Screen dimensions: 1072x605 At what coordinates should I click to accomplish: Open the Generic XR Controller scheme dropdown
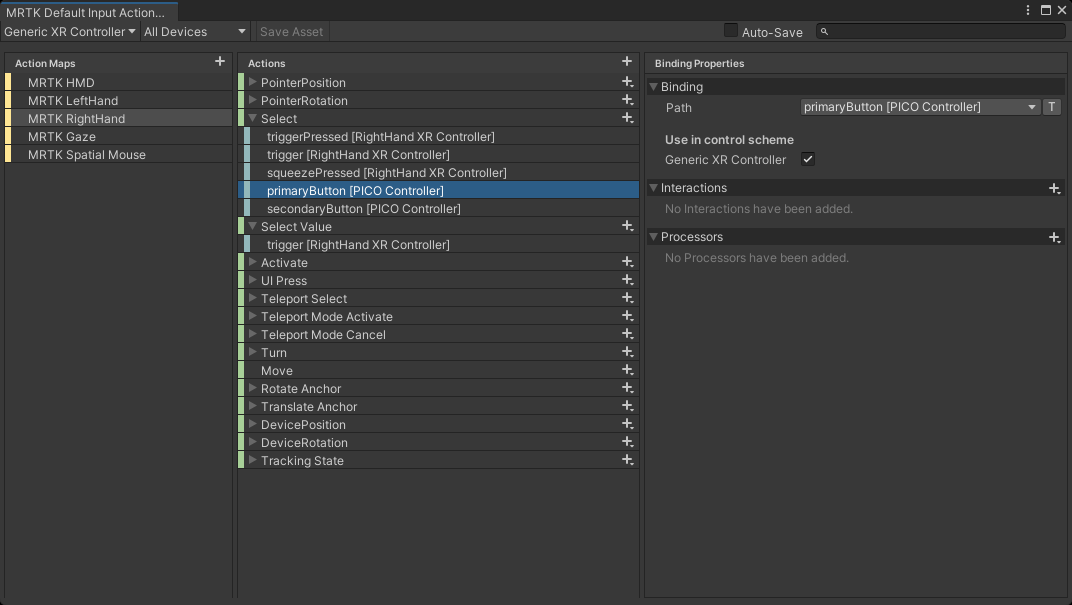pos(69,31)
